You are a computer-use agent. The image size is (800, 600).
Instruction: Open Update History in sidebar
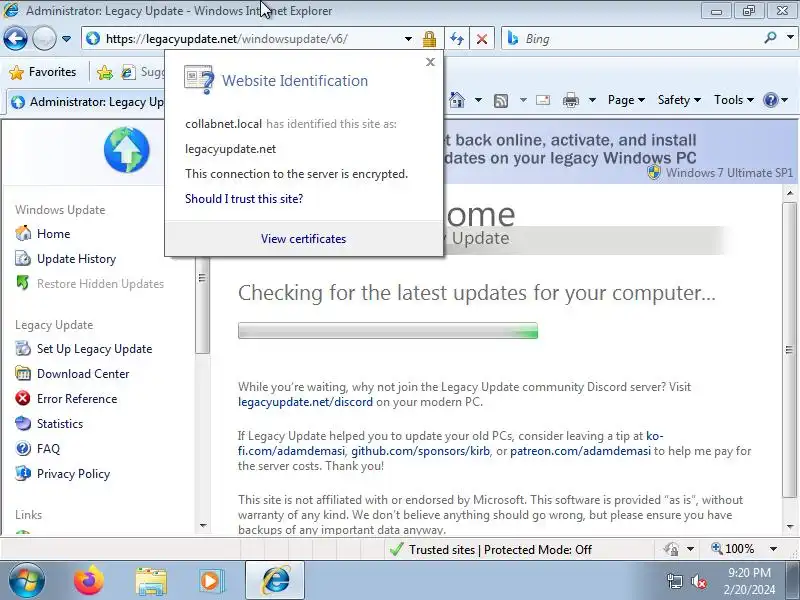77,259
